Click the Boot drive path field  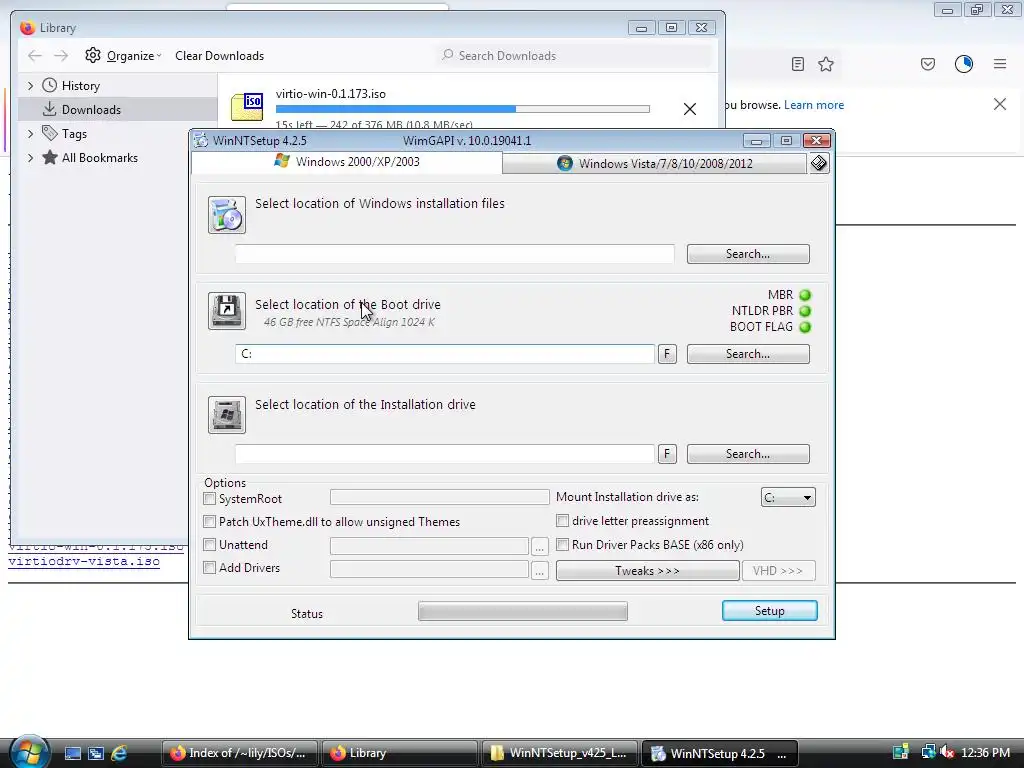click(445, 354)
